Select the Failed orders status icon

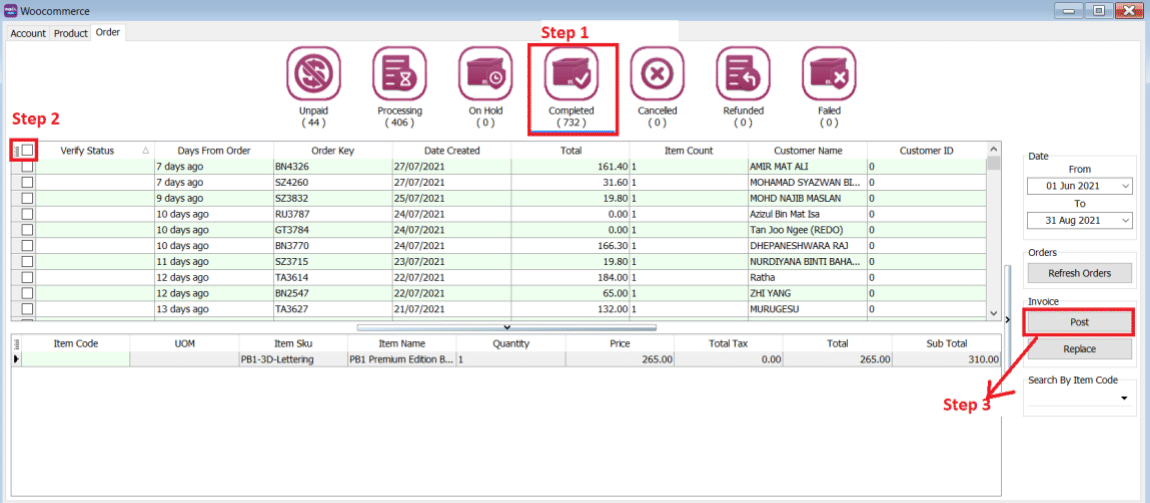tap(829, 73)
